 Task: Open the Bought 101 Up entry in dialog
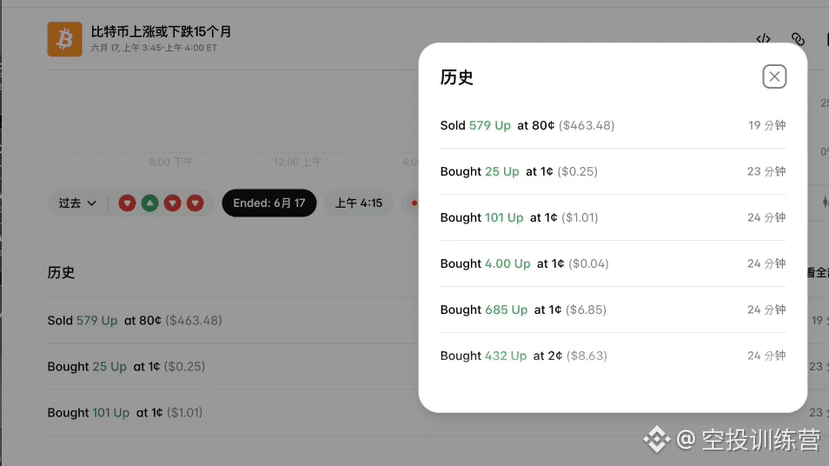[x=613, y=217]
